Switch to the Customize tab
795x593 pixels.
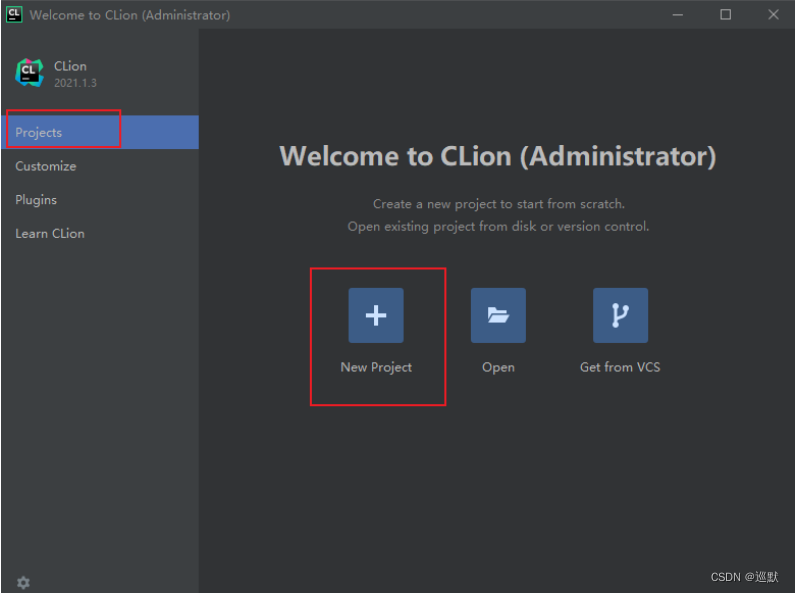(x=100, y=166)
